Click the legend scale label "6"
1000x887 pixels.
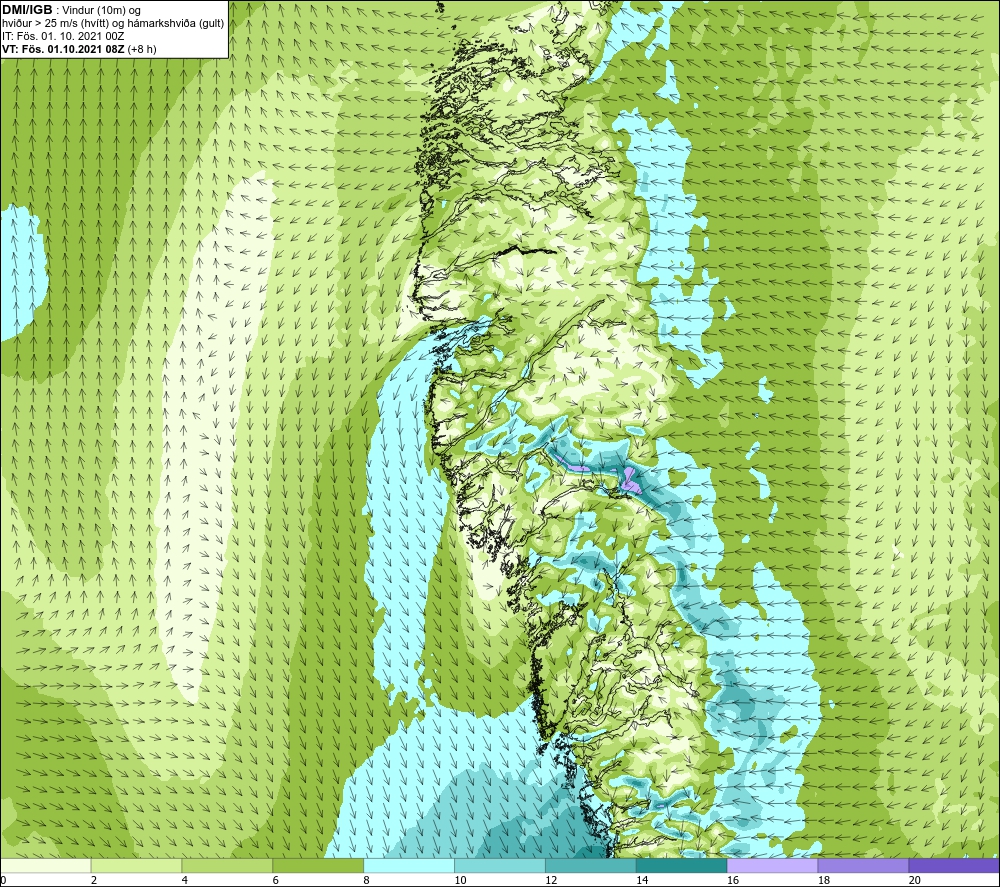276,880
